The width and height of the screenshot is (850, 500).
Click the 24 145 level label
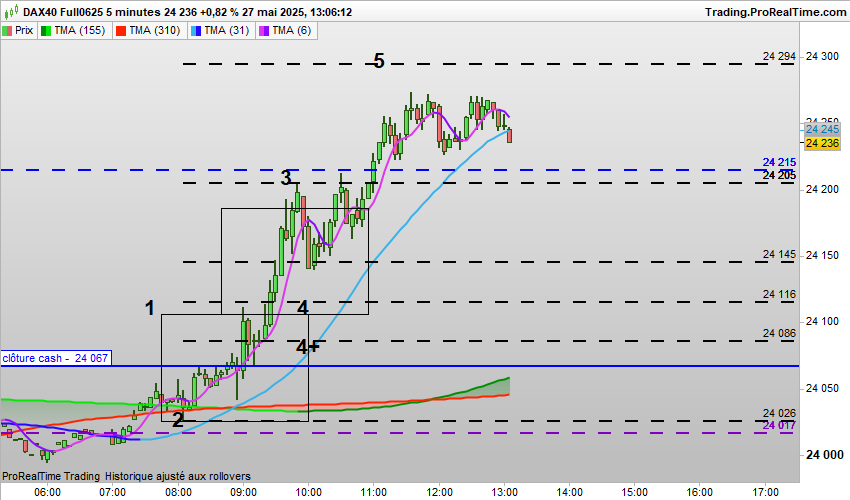tap(779, 254)
